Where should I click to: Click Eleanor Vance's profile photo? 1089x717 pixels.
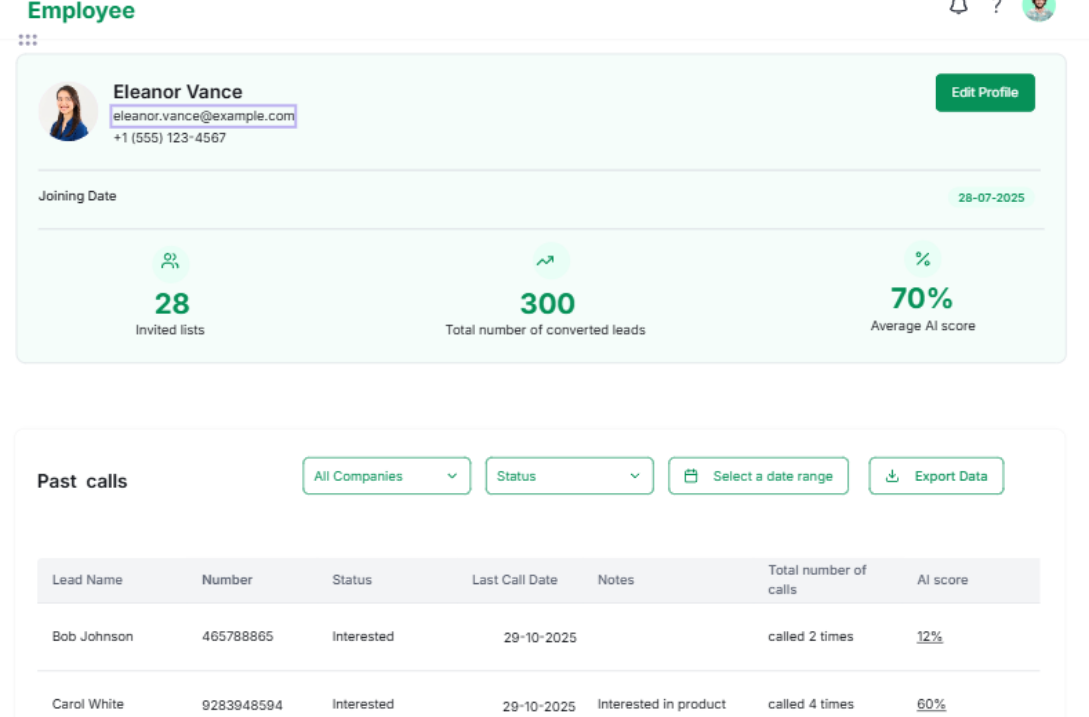pos(68,113)
